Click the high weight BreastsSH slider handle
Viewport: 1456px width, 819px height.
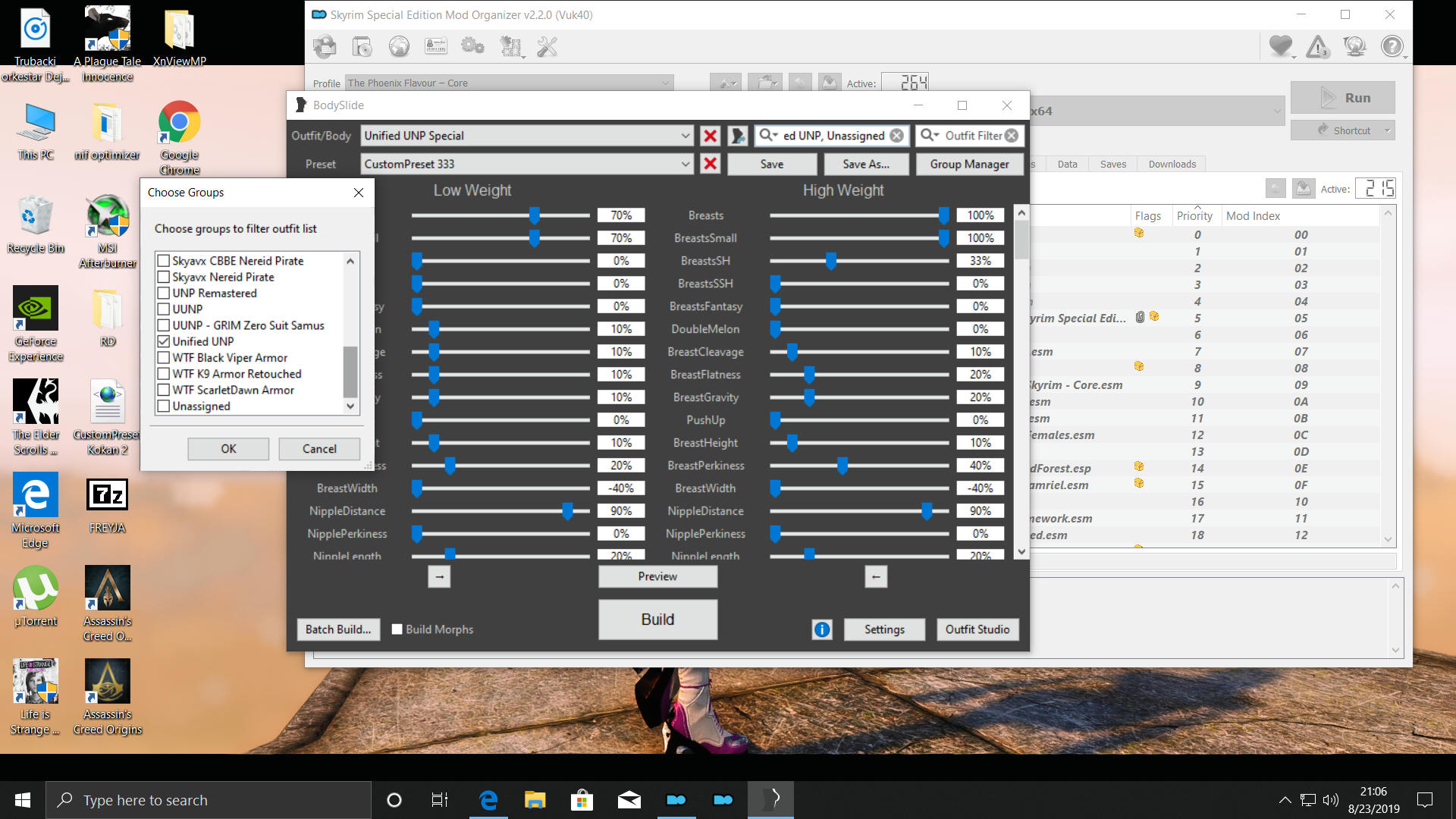point(831,261)
